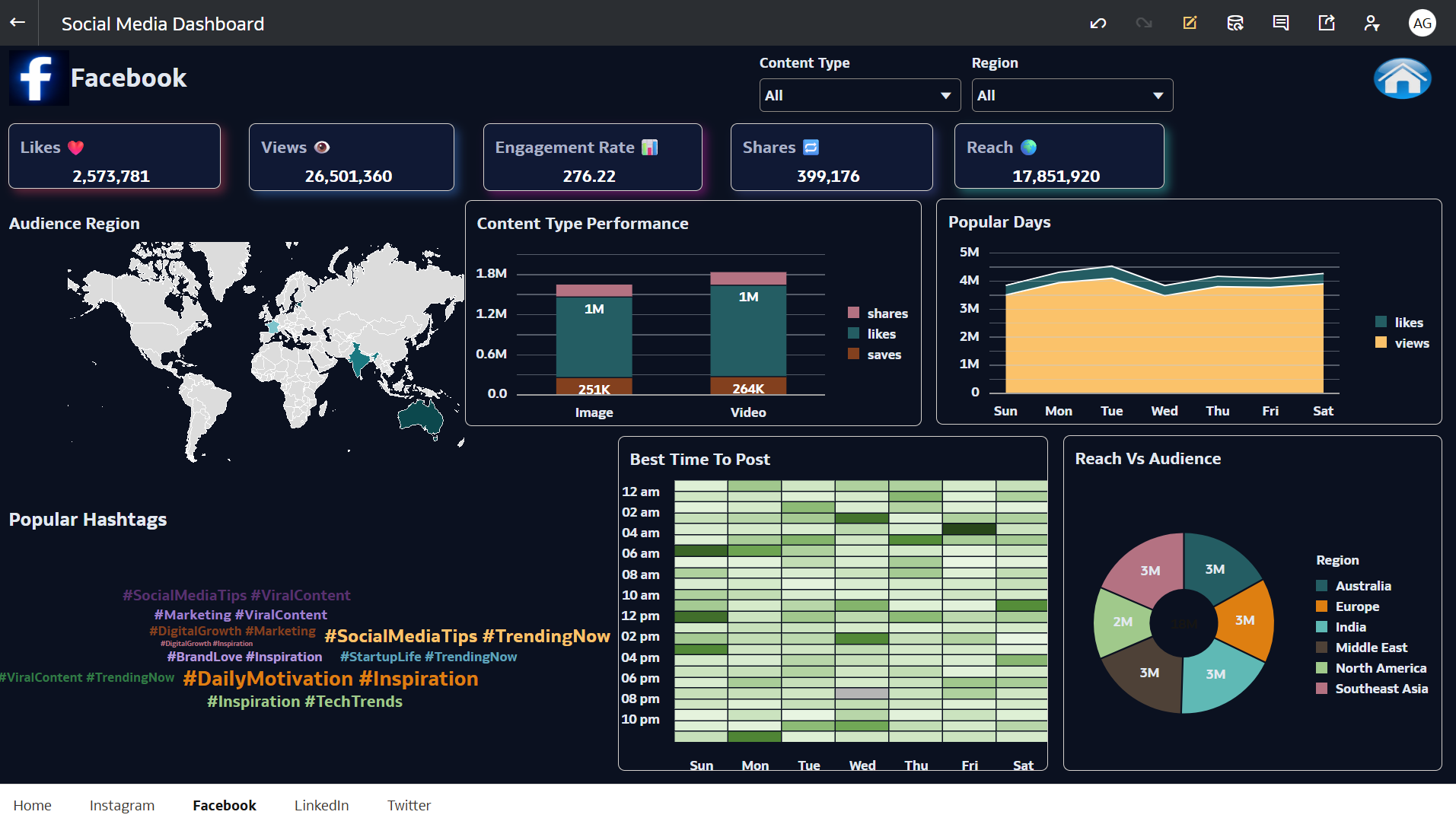Click Popular Days views legend swatch
Image resolution: width=1456 pixels, height=818 pixels.
pos(1381,342)
